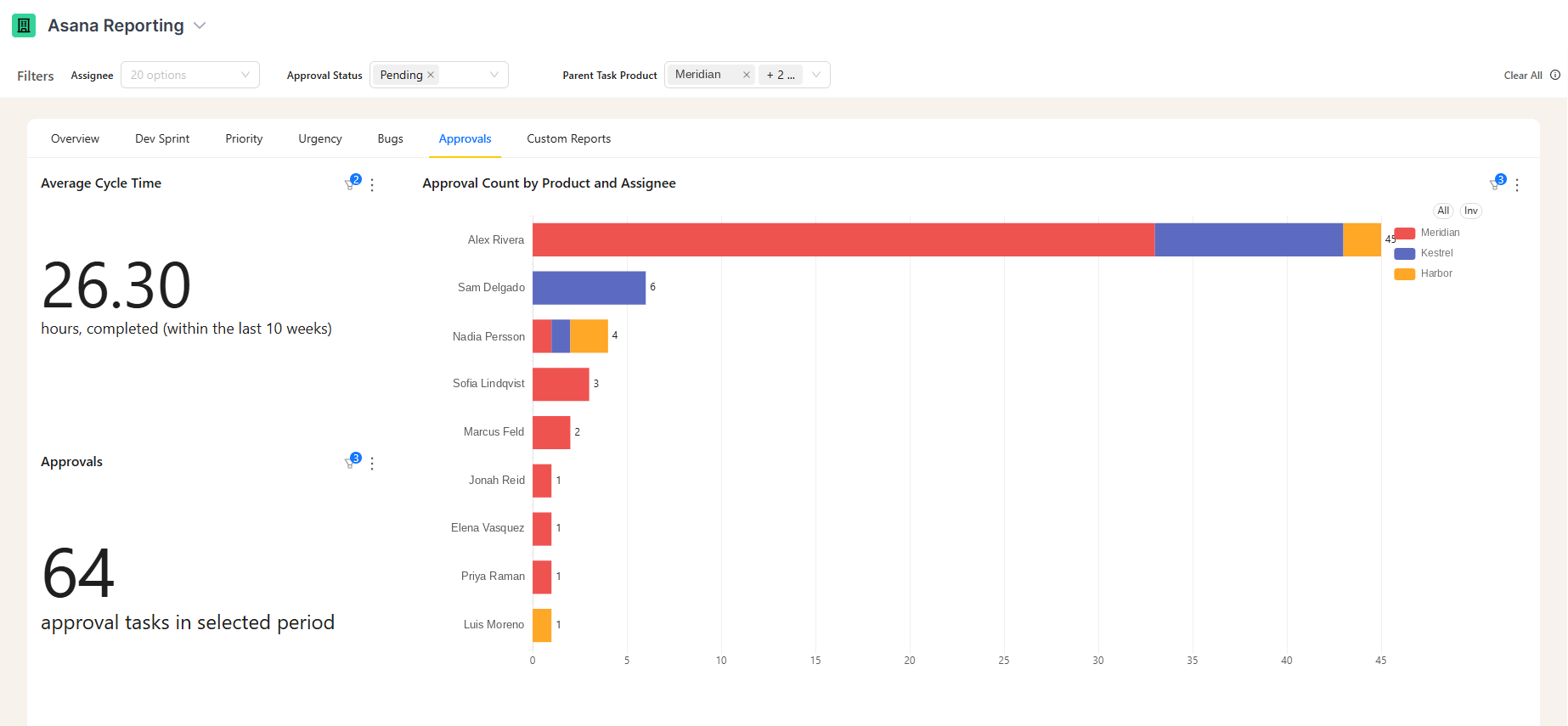Click Sam Delgado's blue bar

coord(589,288)
